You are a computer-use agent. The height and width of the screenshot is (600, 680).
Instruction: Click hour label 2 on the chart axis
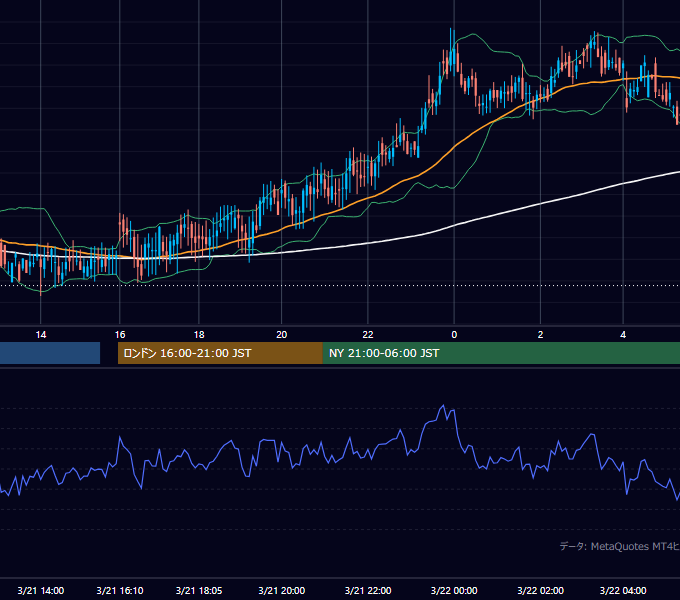pyautogui.click(x=540, y=335)
